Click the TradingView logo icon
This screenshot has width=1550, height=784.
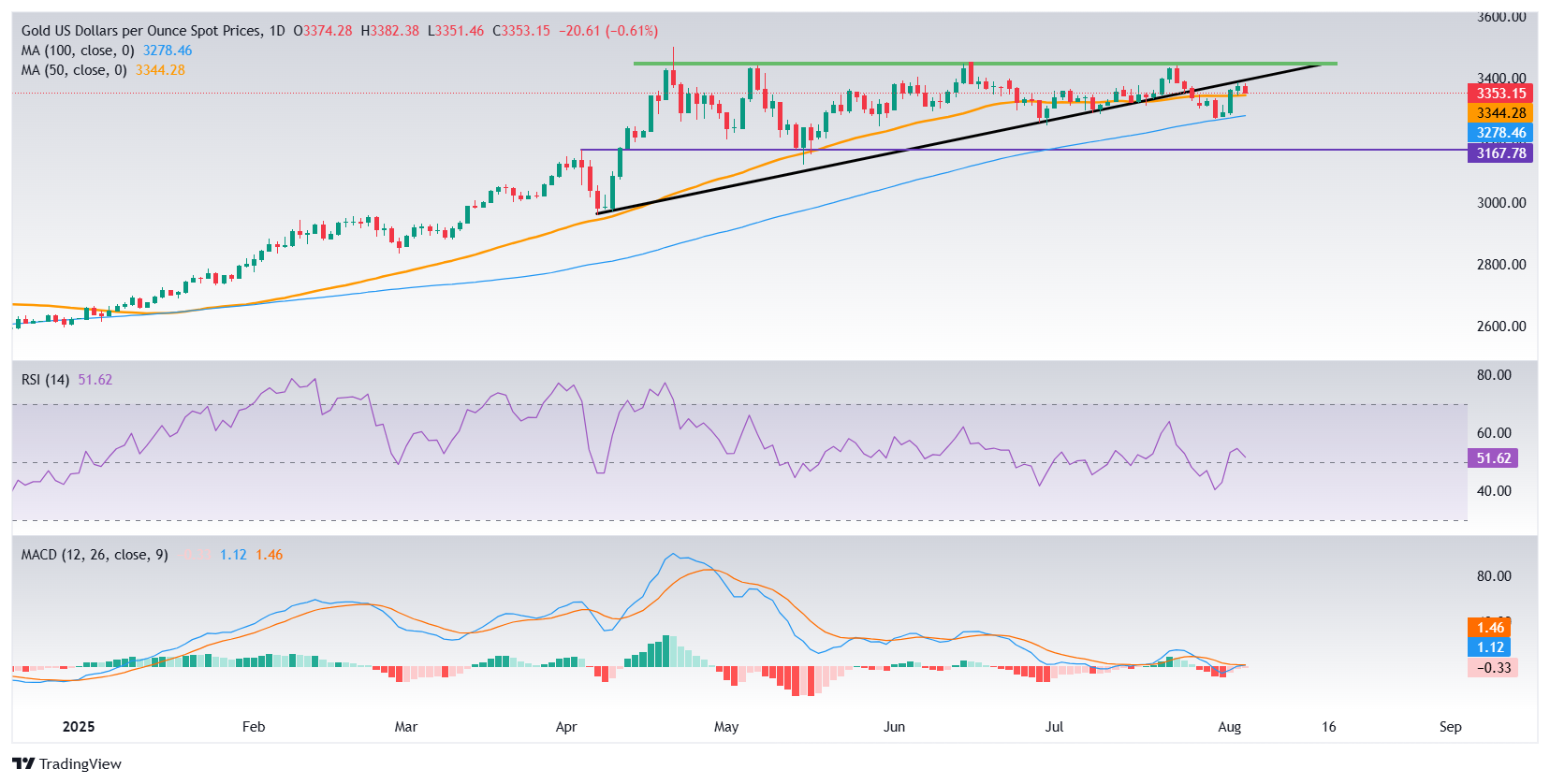pyautogui.click(x=23, y=763)
